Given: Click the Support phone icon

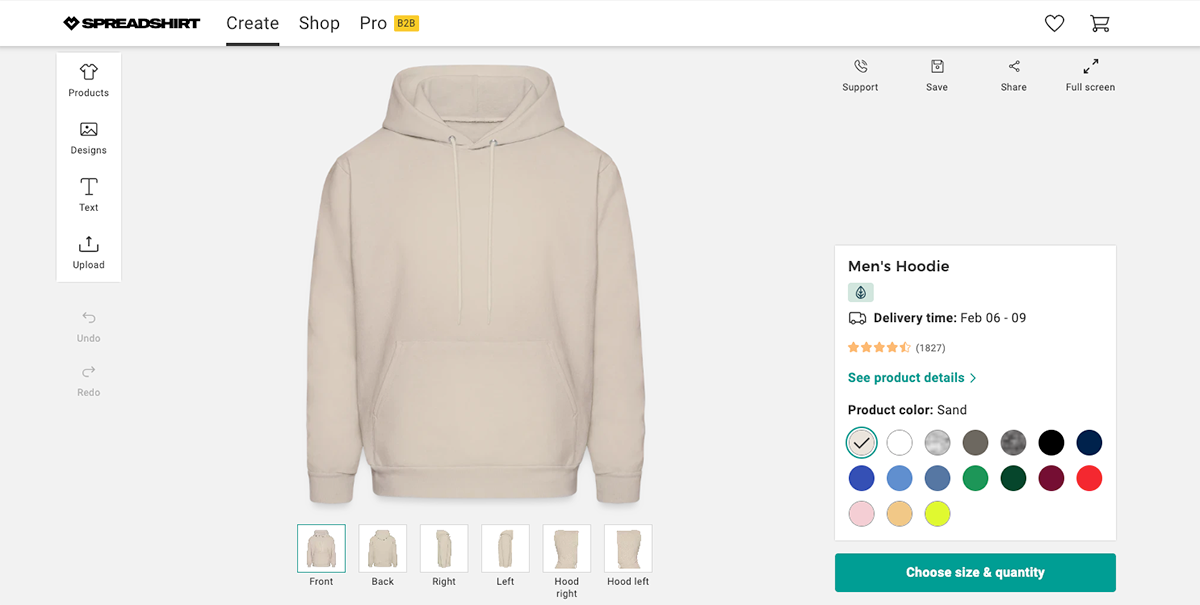Looking at the screenshot, I should coord(860,67).
